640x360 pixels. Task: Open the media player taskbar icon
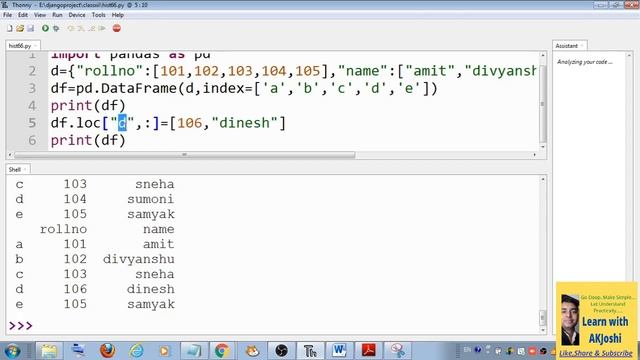[x=164, y=351]
